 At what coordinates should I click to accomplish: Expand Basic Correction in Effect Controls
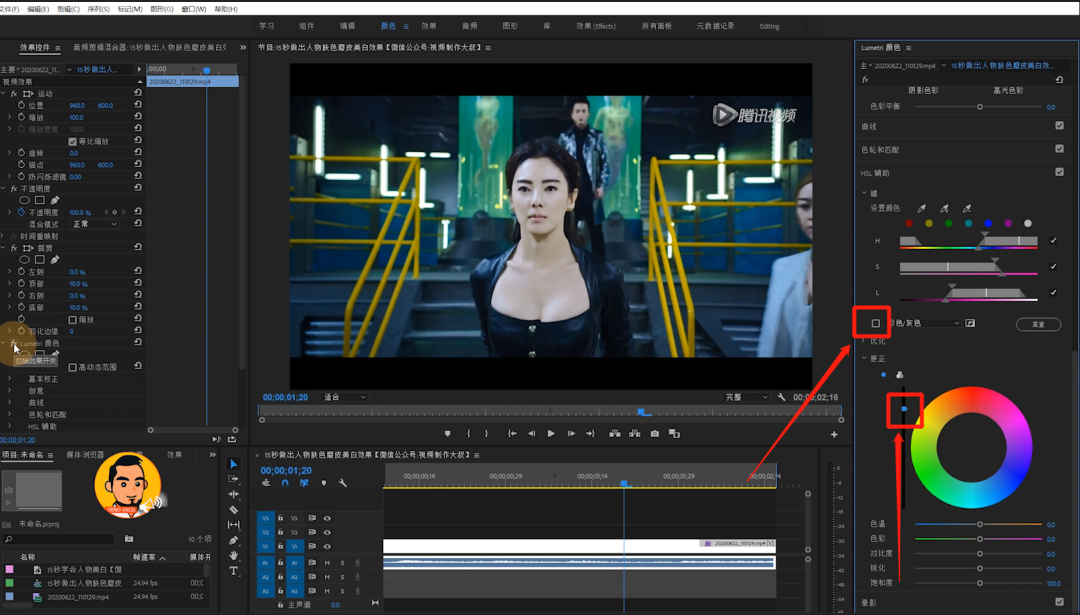point(10,379)
